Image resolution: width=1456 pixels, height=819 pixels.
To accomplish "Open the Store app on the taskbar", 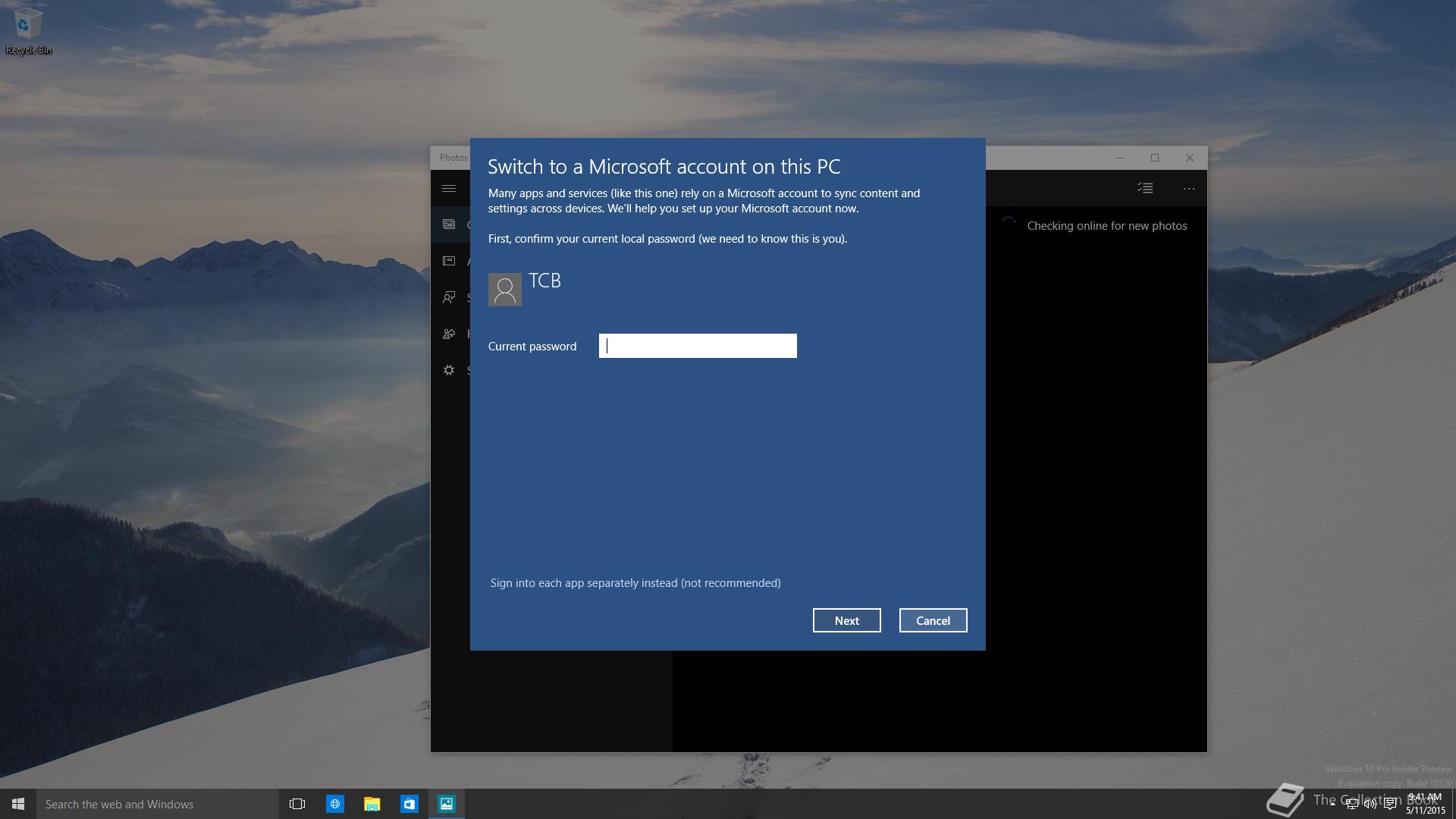I will click(x=409, y=804).
